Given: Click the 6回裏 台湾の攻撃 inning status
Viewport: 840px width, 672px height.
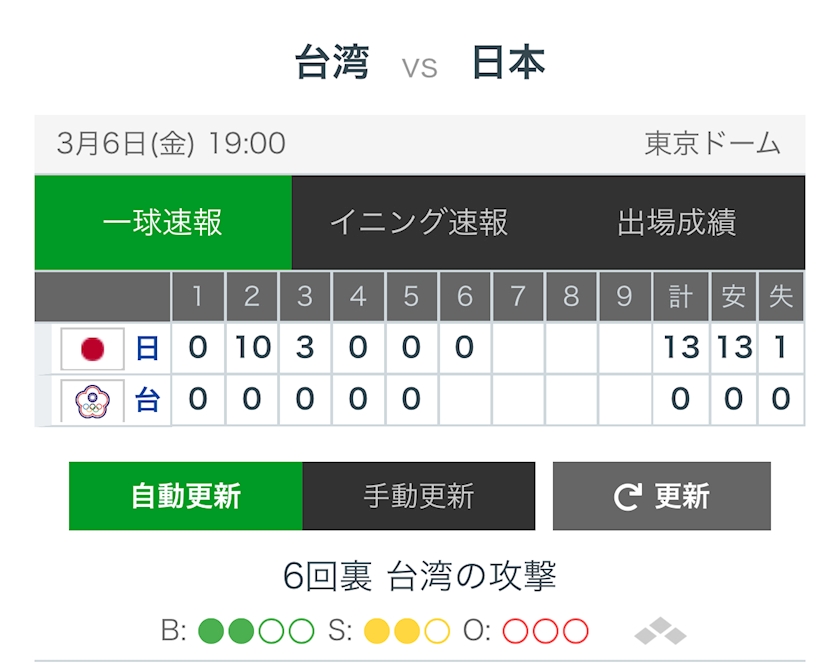Looking at the screenshot, I should [x=420, y=577].
